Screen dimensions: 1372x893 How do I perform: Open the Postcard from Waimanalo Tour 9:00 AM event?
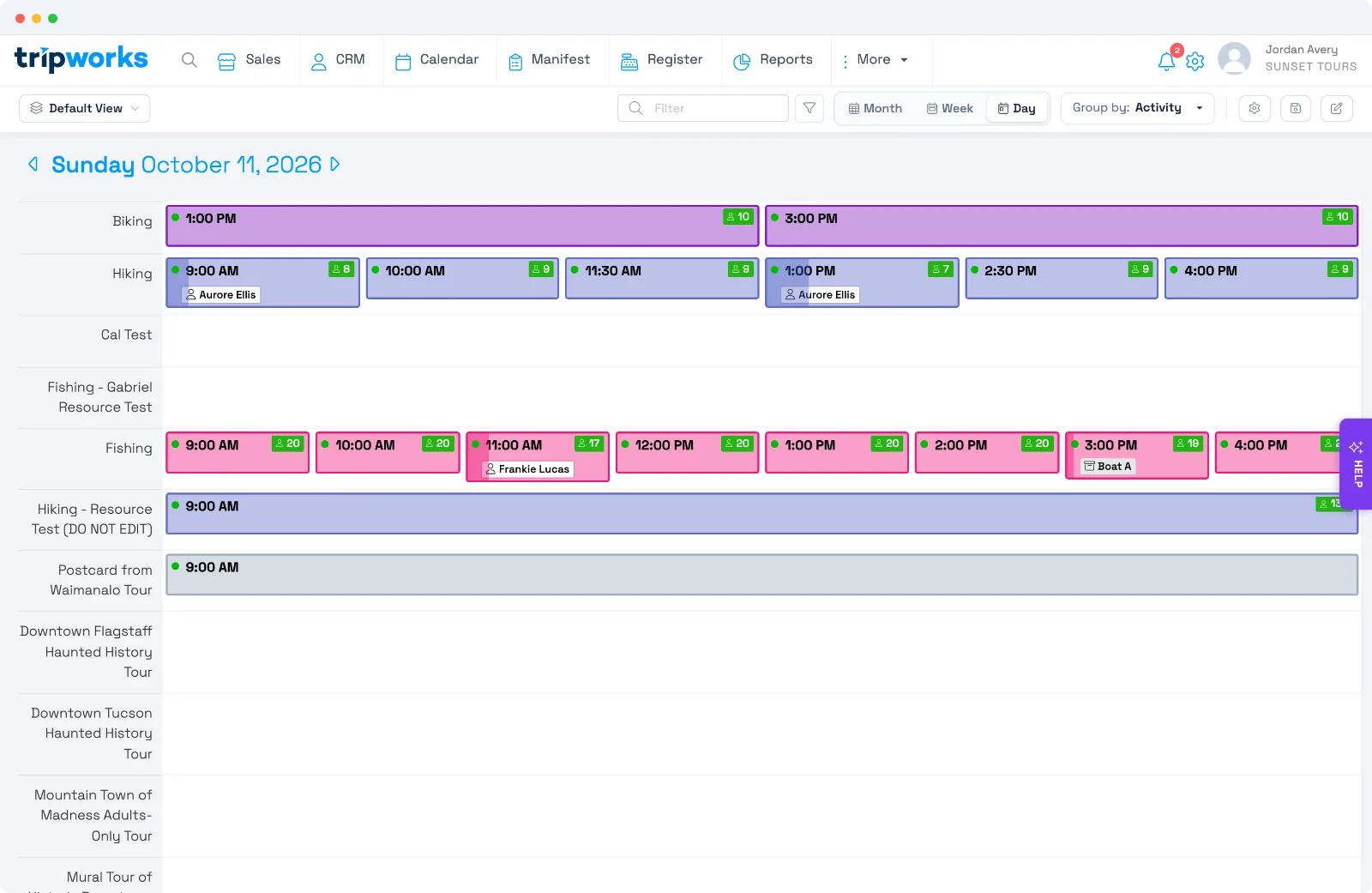pos(761,575)
